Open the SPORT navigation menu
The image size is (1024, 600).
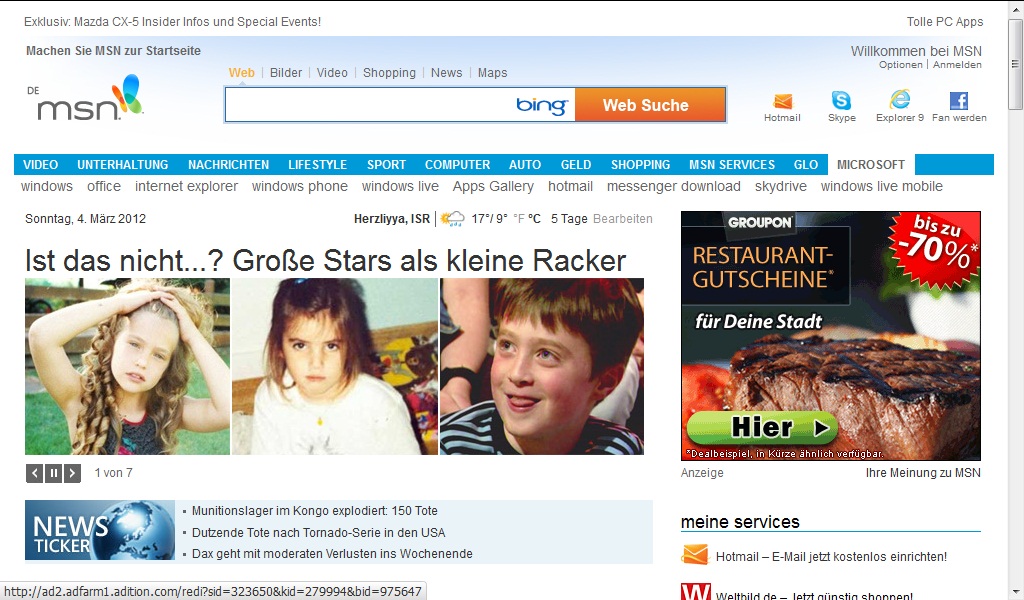[386, 165]
